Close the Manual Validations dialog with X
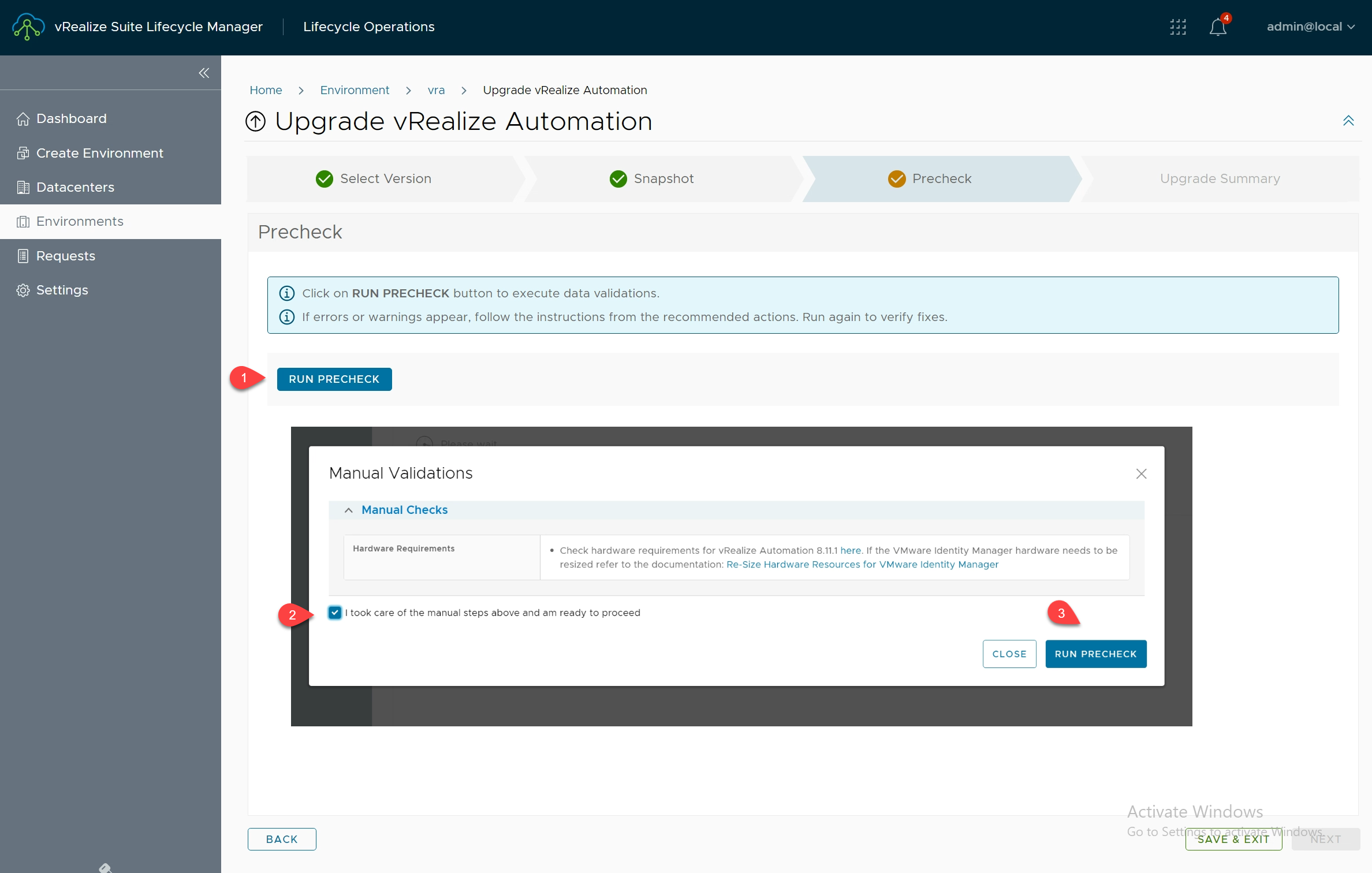 click(1141, 474)
